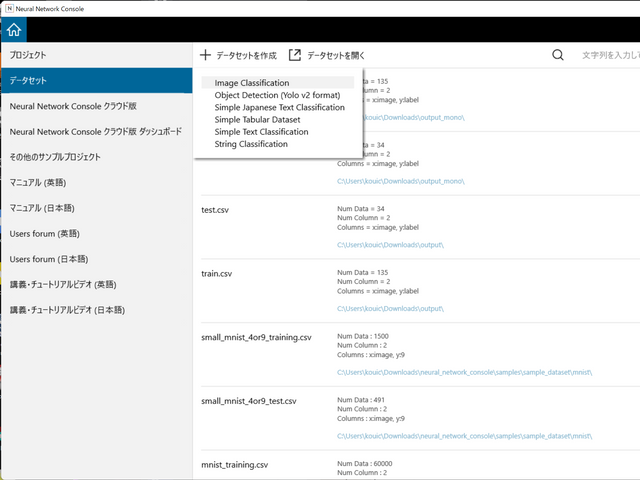Click Columns : x:image, y:9 of small_mnist_4or9_training.csv
The height and width of the screenshot is (480, 640).
(371, 355)
